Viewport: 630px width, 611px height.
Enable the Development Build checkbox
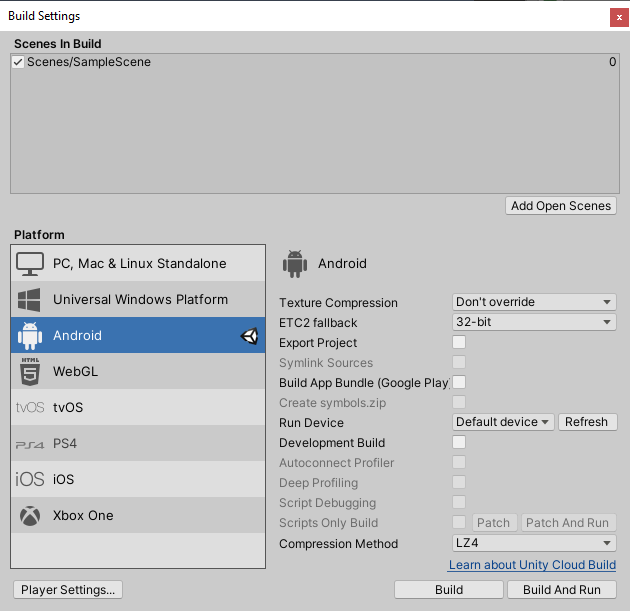click(x=459, y=442)
